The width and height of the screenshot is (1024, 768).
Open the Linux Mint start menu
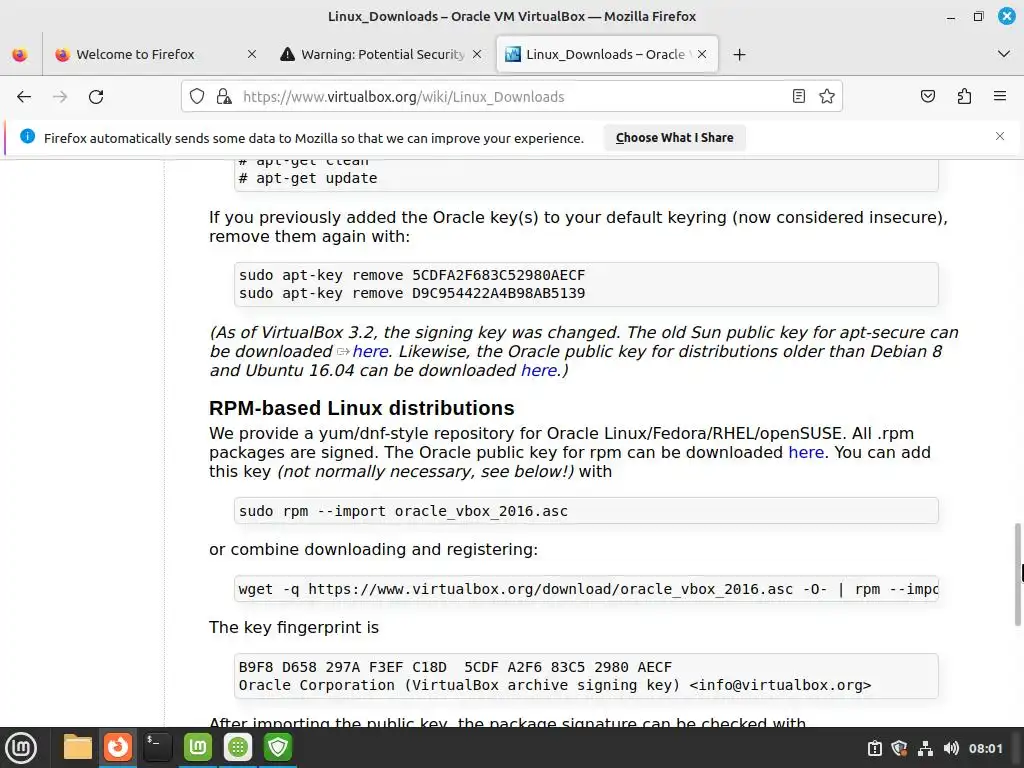pos(21,748)
